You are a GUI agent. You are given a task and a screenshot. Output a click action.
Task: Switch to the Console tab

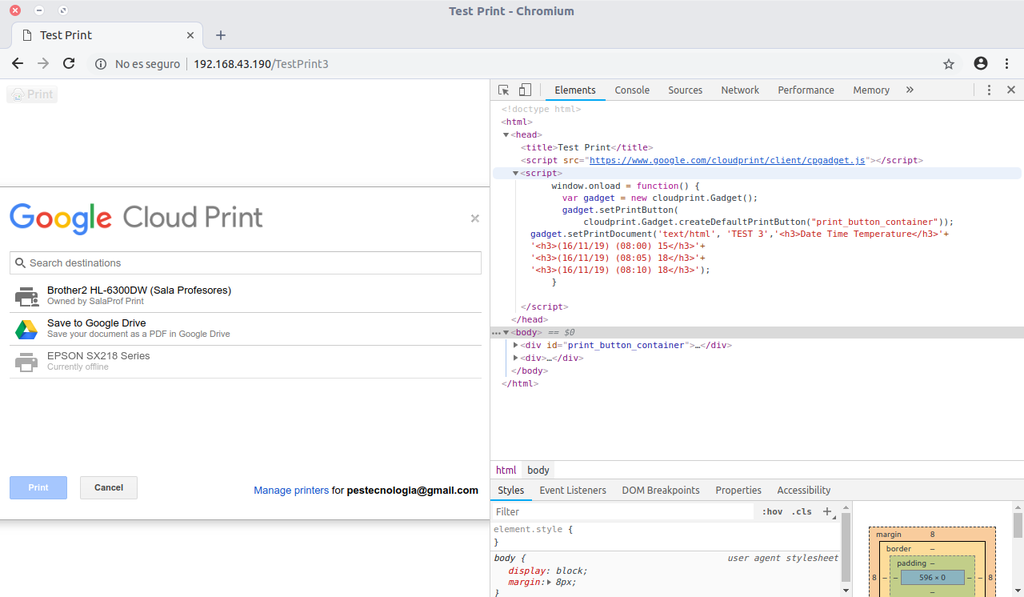[x=632, y=90]
